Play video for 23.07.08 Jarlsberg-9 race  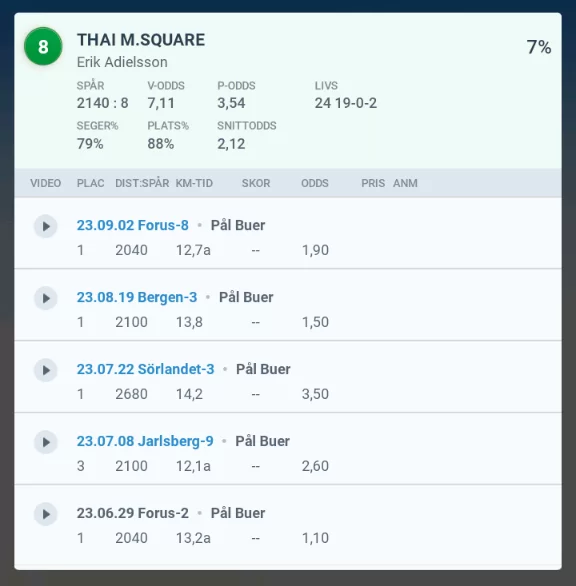(x=46, y=442)
